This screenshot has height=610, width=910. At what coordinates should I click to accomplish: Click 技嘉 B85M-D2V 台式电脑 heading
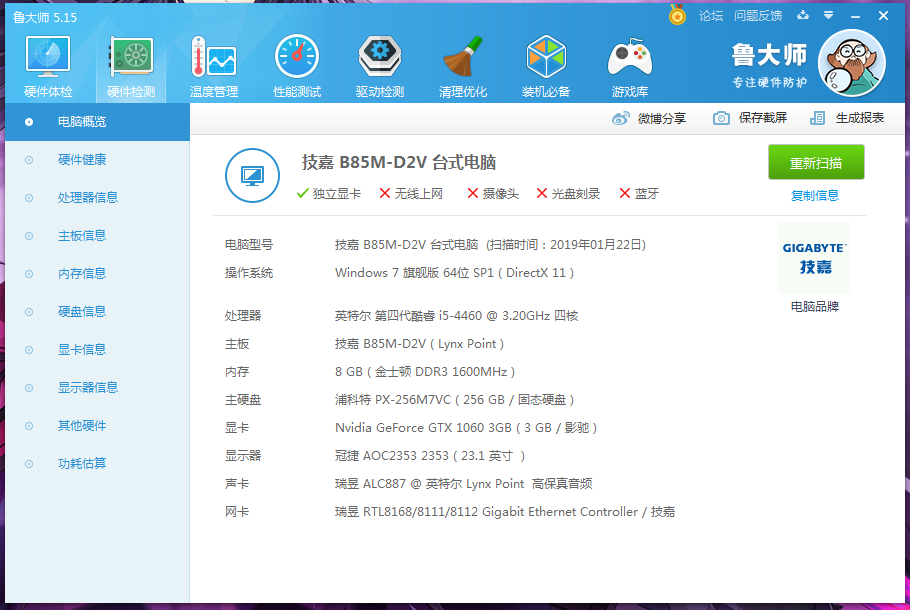(x=399, y=163)
